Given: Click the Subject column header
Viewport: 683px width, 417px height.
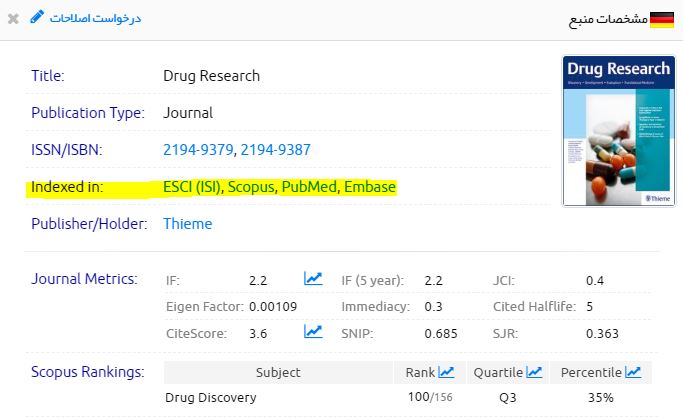Looking at the screenshot, I should point(278,373).
